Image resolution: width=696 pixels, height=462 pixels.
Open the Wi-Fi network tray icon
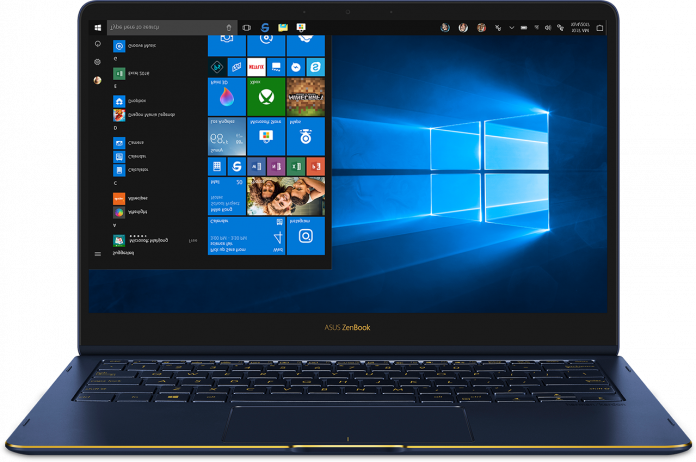pos(536,28)
